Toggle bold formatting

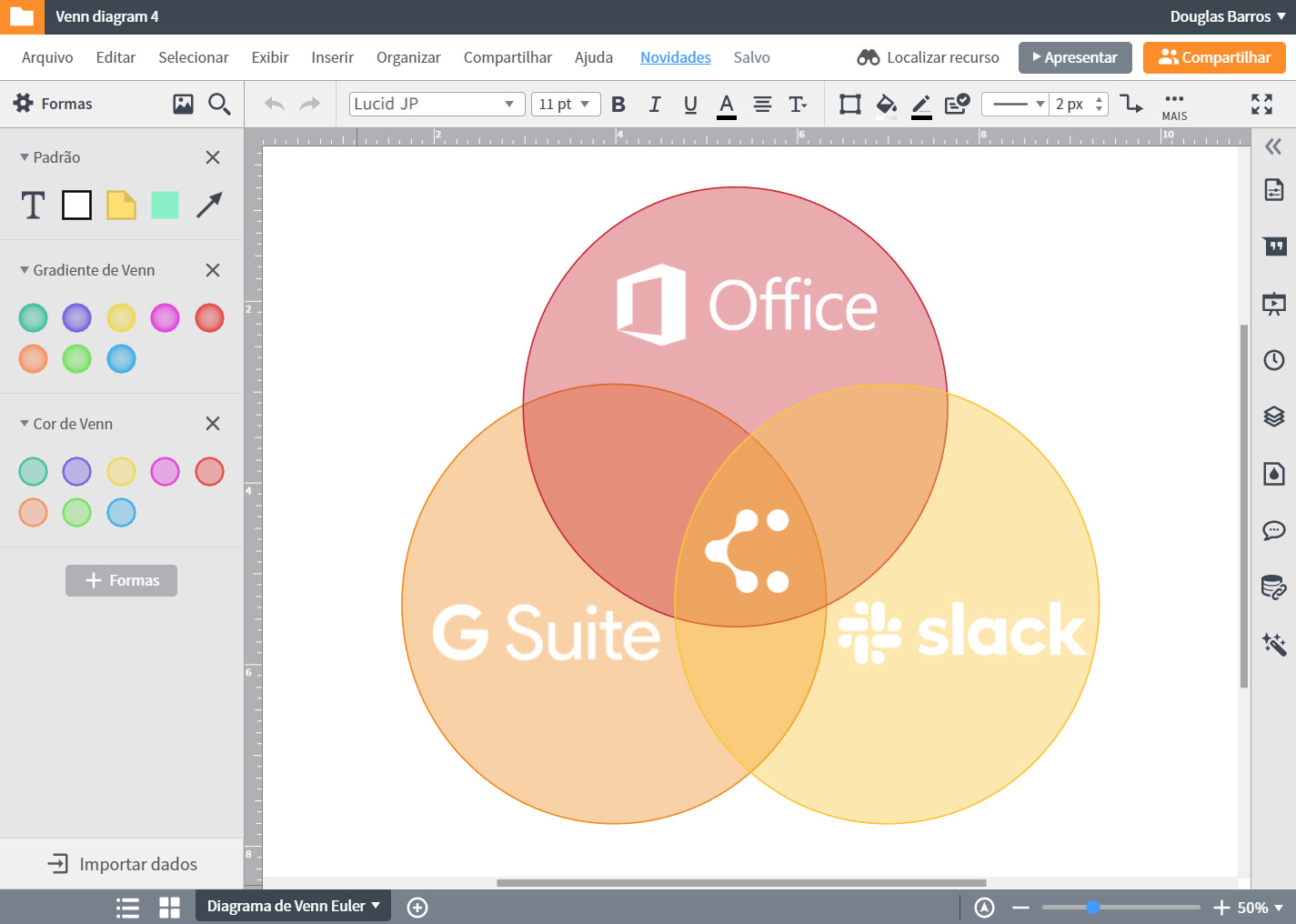click(618, 104)
